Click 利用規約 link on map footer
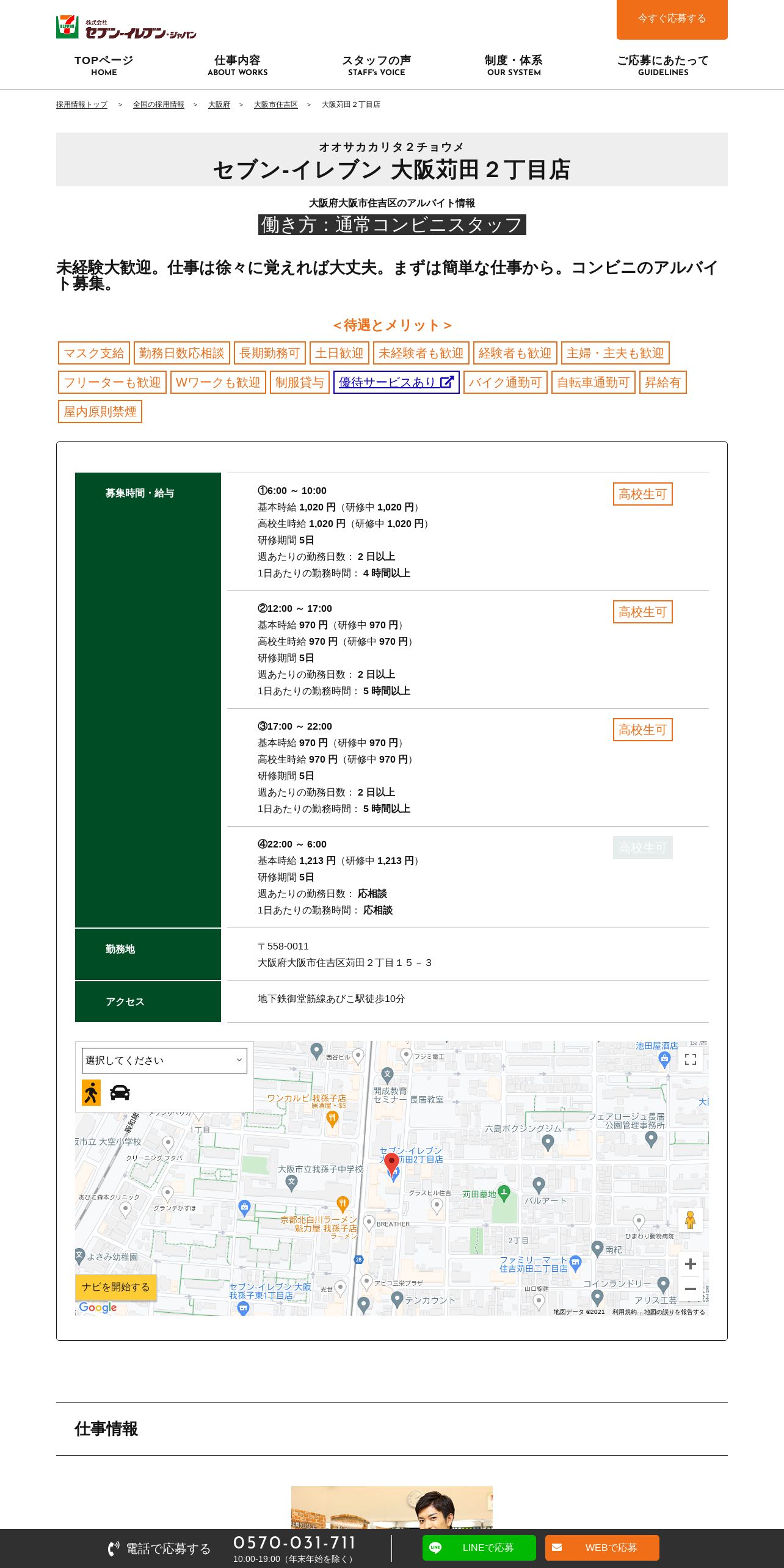The width and height of the screenshot is (784, 1568). pos(624,1312)
